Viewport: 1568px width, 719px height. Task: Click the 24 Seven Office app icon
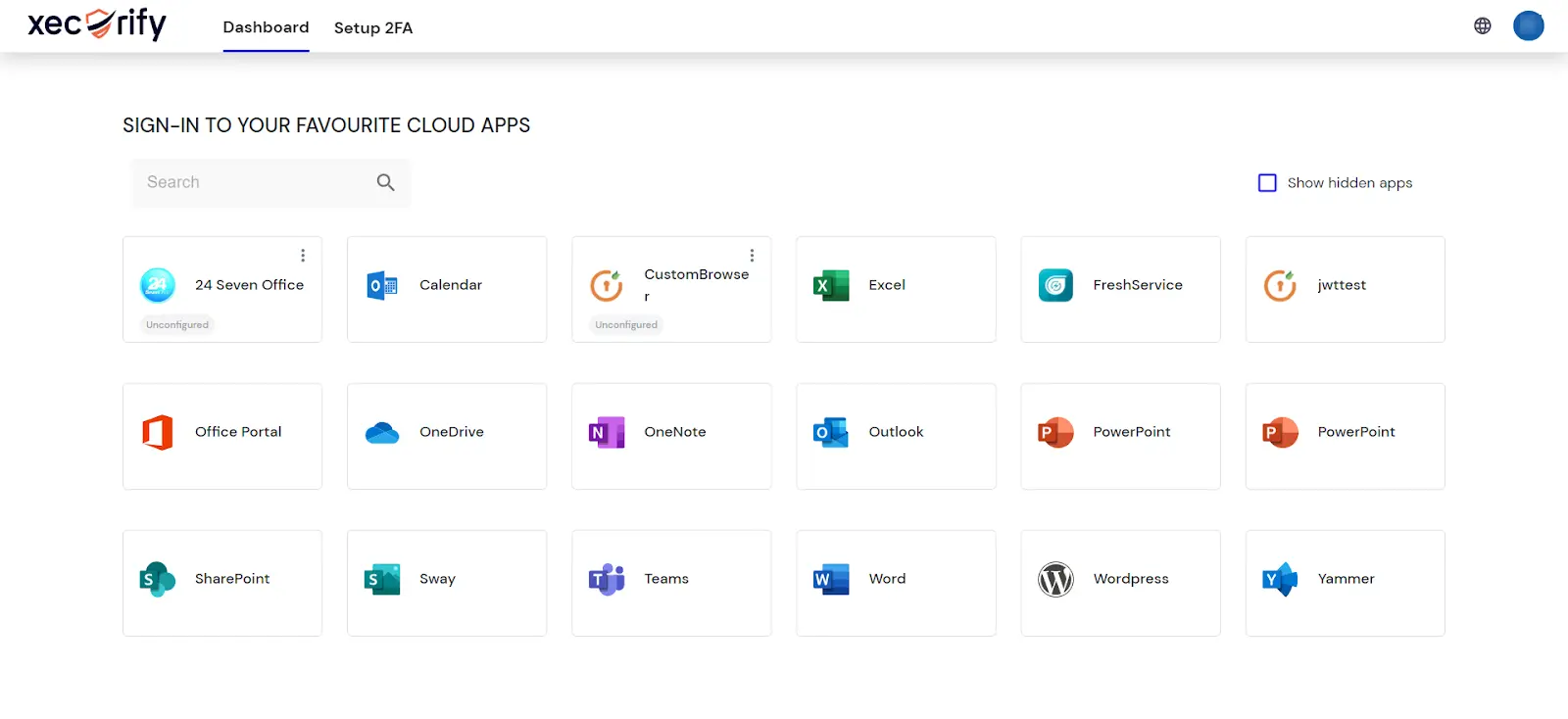pos(158,285)
